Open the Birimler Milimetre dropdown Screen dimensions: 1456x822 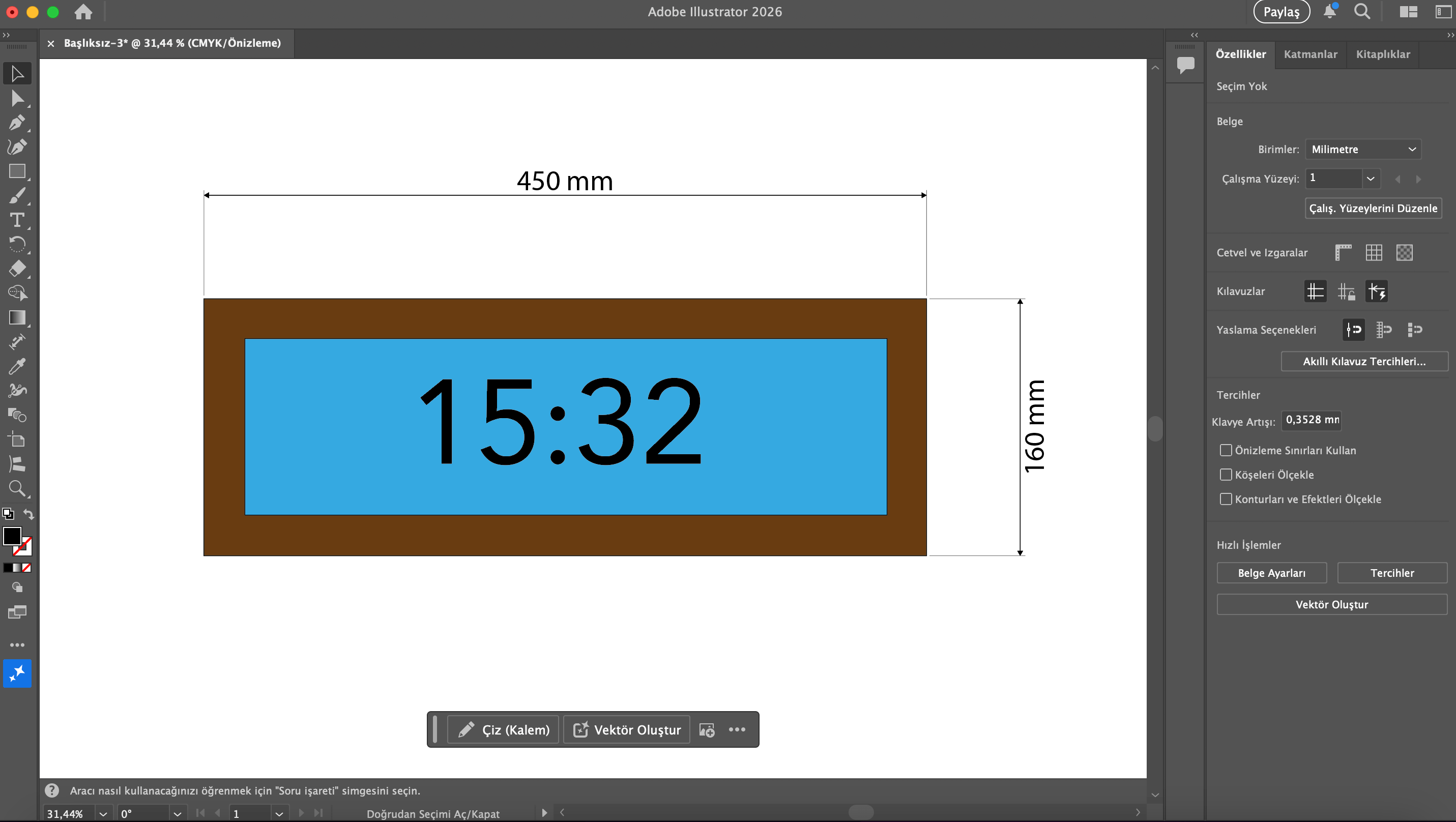pyautogui.click(x=1362, y=149)
